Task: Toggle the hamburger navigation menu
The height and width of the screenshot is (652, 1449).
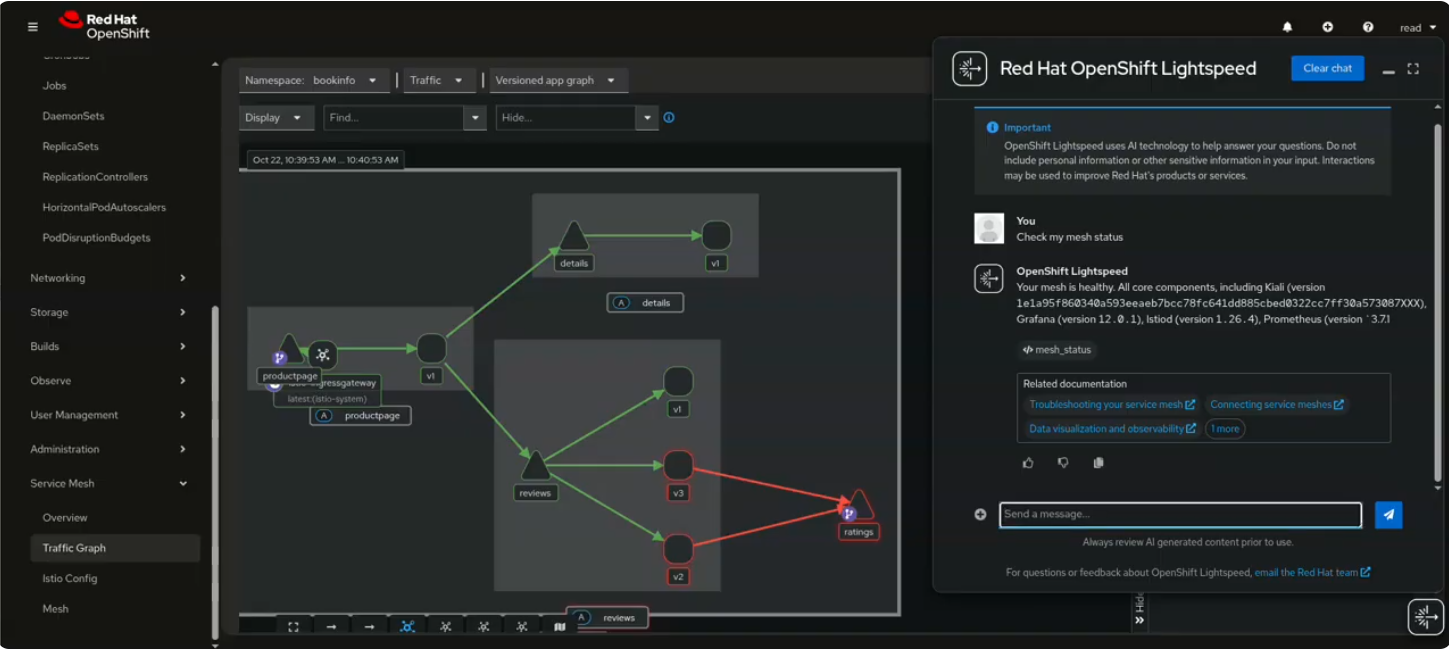Action: click(x=33, y=27)
